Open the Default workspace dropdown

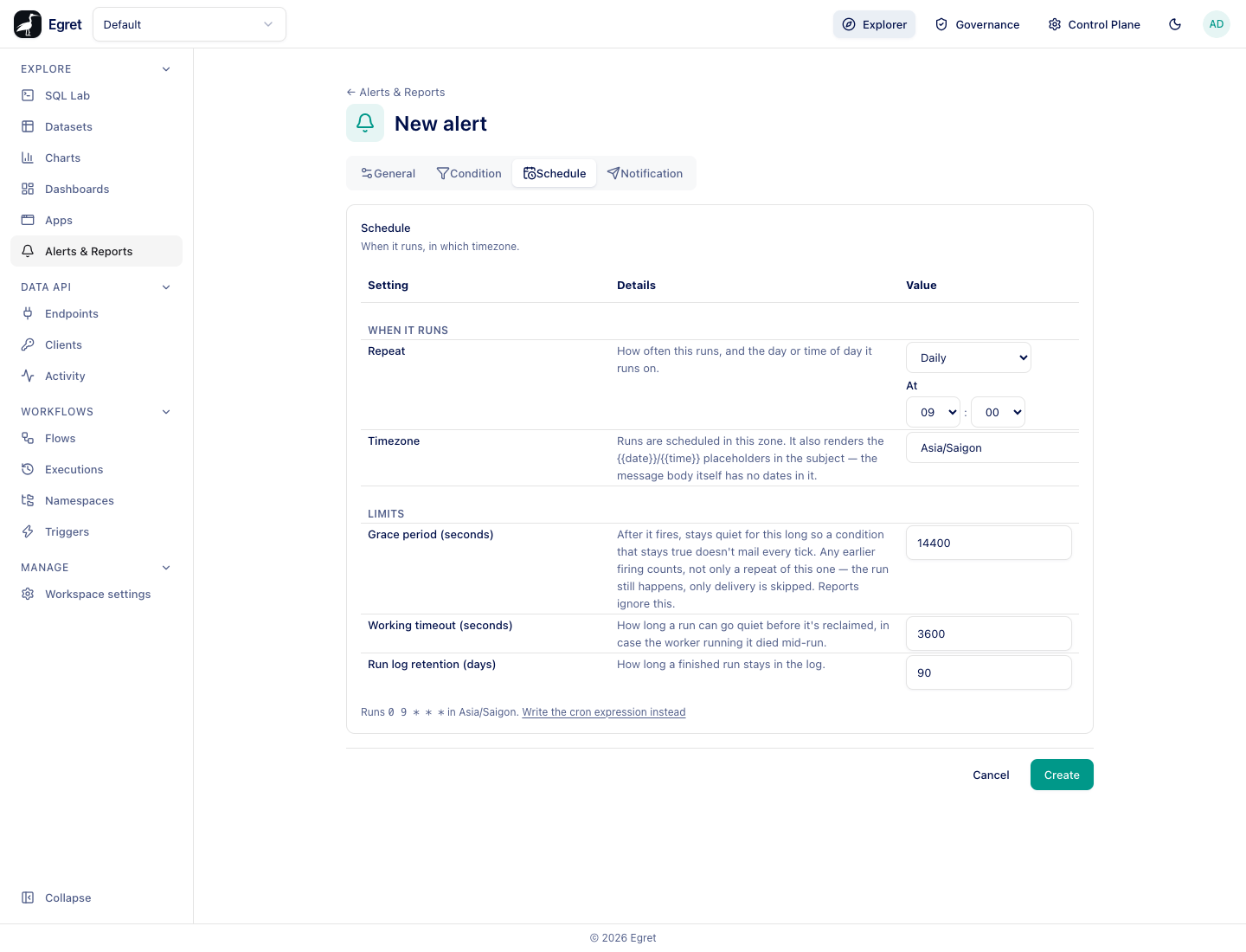pos(189,24)
